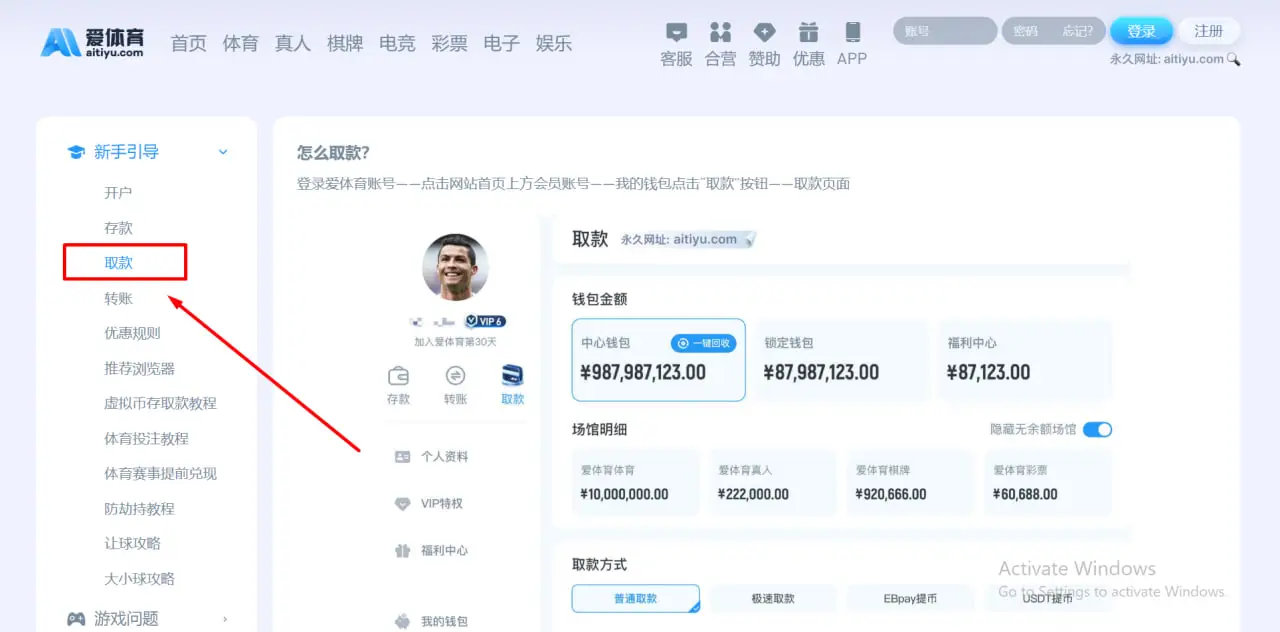Open 虚拟币存取款教程 in the sidebar

point(160,403)
